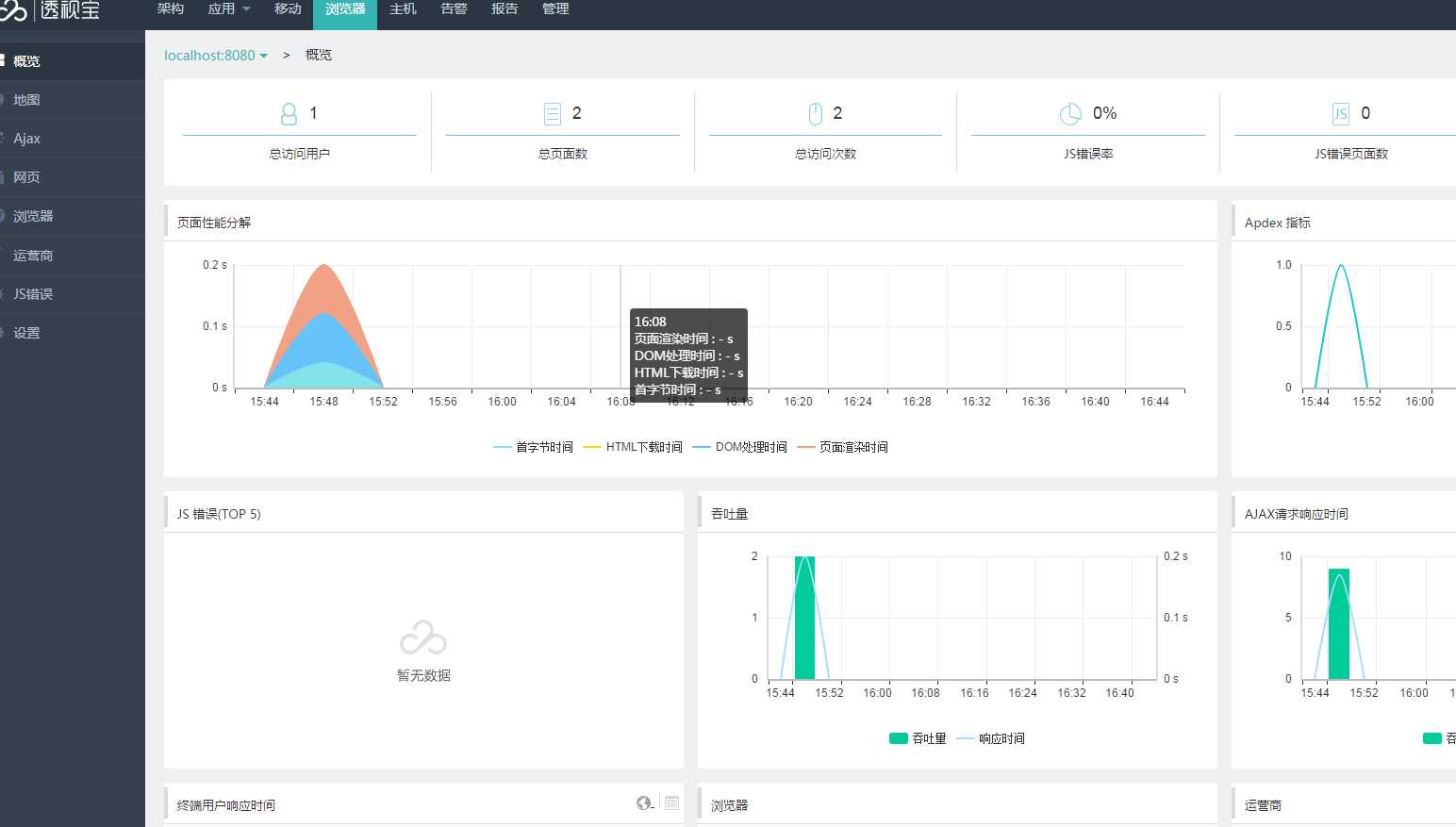Open 地图 in the sidebar
Screen dimensions: 1456x827
(73, 100)
